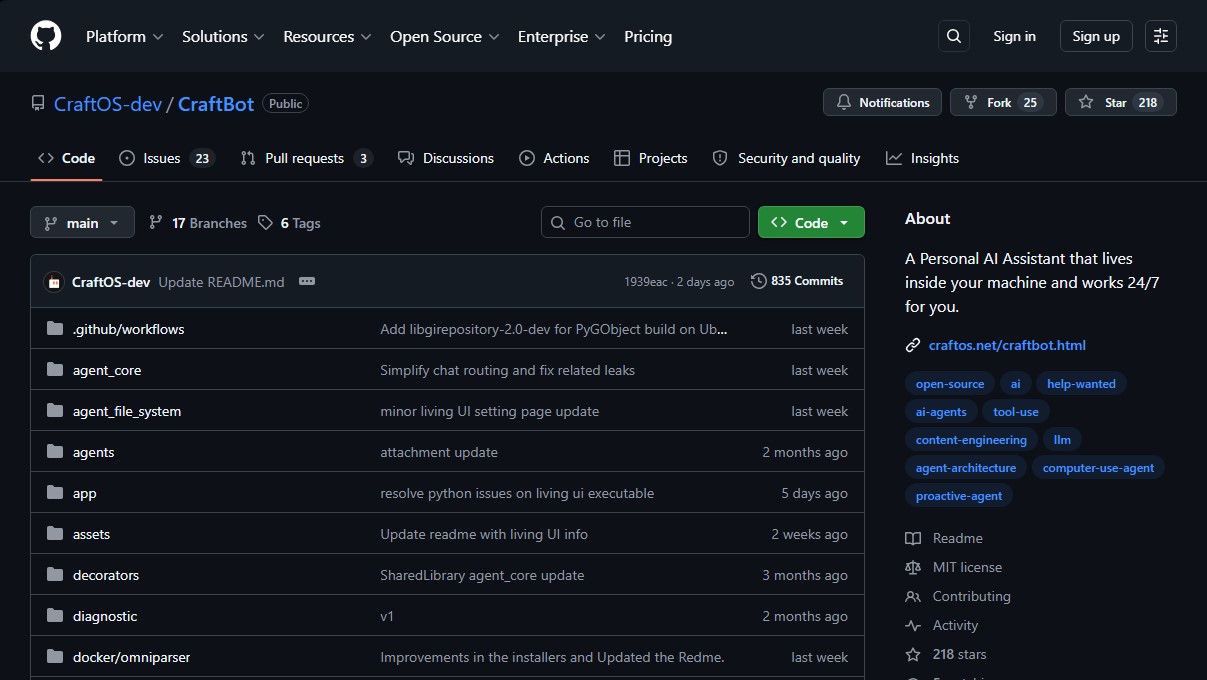Open the Projects tab

coord(650,158)
